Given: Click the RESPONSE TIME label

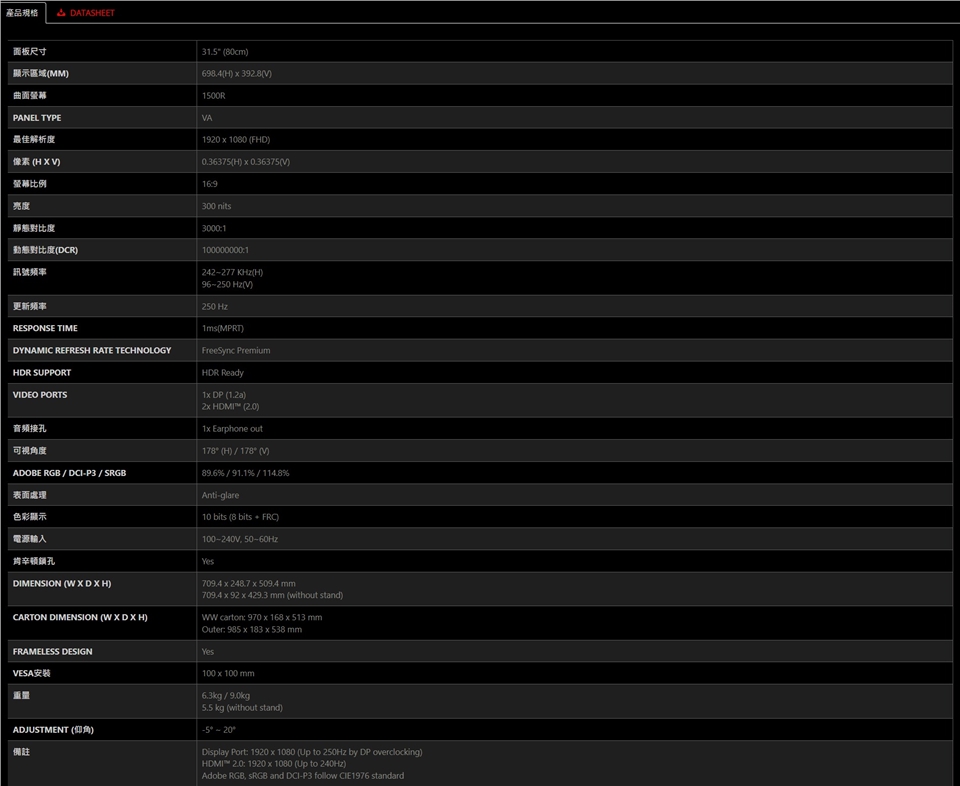Looking at the screenshot, I should (x=45, y=328).
